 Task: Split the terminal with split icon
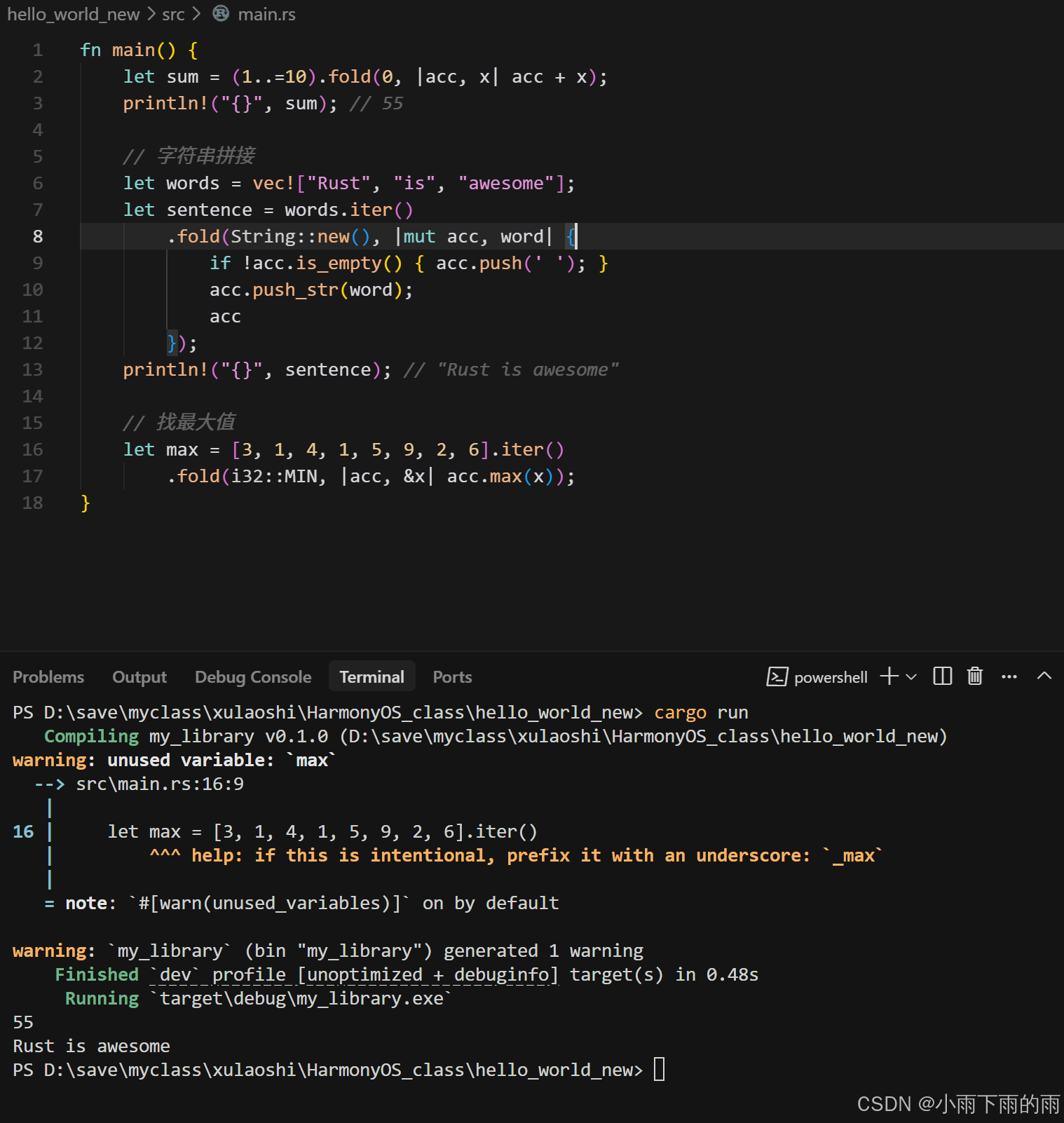tap(943, 676)
